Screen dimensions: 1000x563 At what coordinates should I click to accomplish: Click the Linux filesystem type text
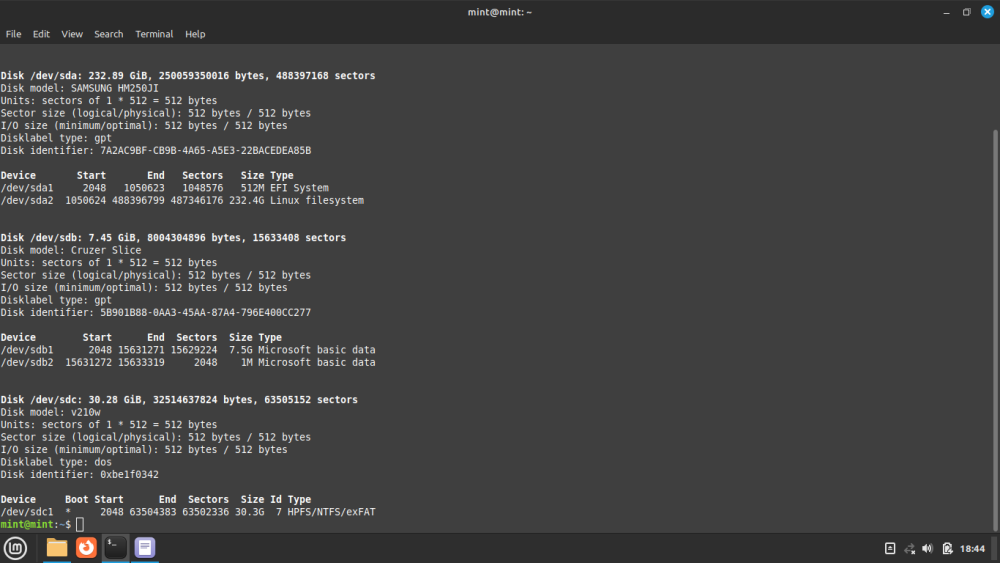pyautogui.click(x=317, y=200)
